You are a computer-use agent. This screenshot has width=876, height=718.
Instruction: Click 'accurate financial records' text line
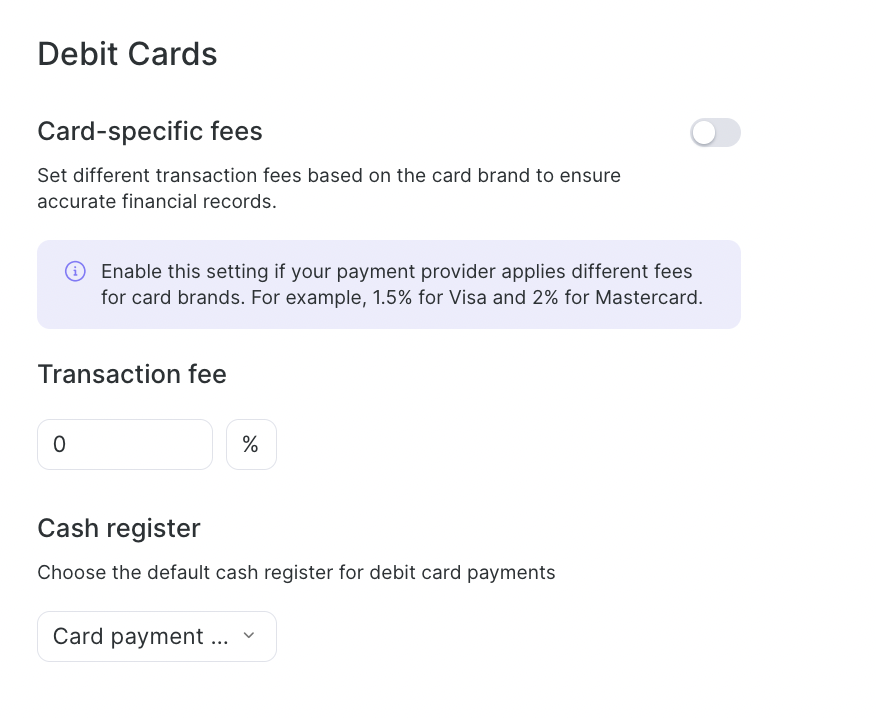[x=156, y=201]
